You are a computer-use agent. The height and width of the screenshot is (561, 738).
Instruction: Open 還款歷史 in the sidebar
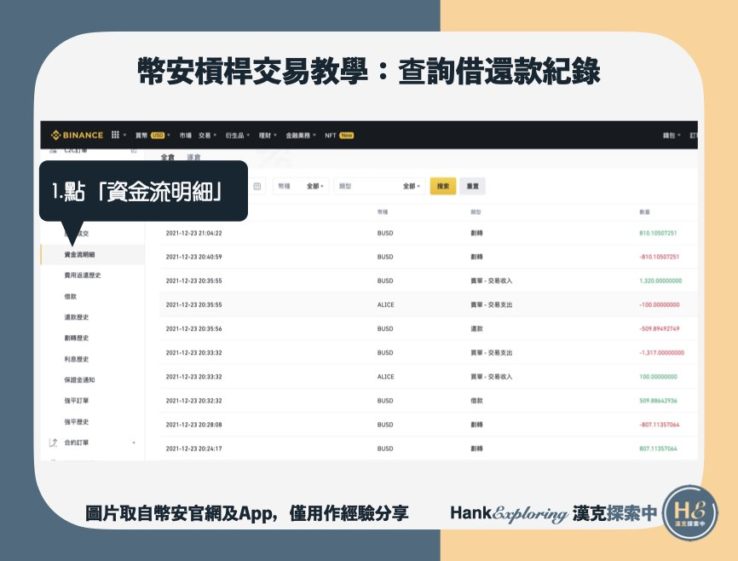click(x=76, y=317)
